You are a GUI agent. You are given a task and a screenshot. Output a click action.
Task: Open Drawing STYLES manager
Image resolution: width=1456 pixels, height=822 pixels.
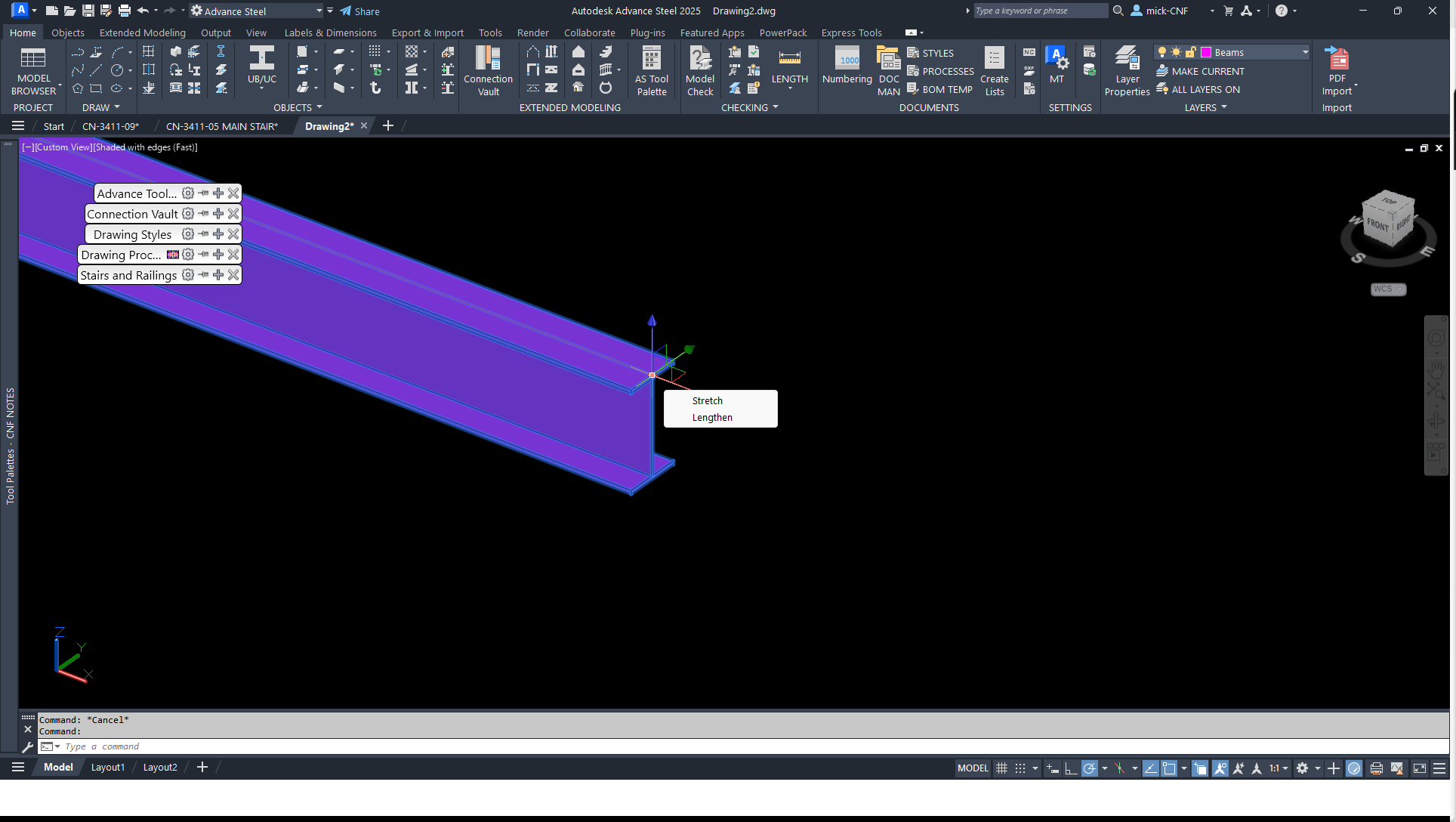point(930,53)
